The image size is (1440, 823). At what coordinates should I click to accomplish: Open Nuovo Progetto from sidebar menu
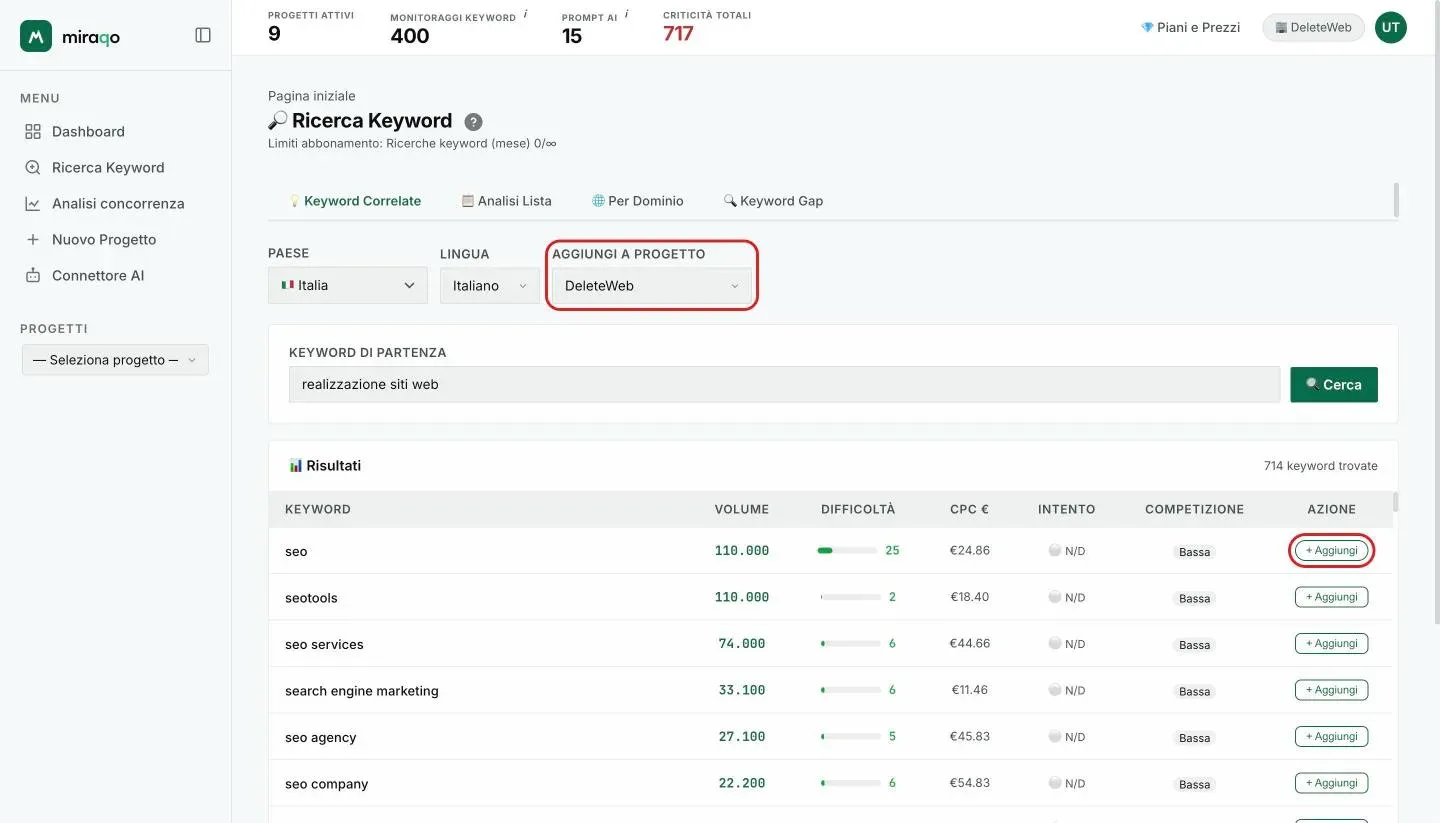pyautogui.click(x=104, y=239)
